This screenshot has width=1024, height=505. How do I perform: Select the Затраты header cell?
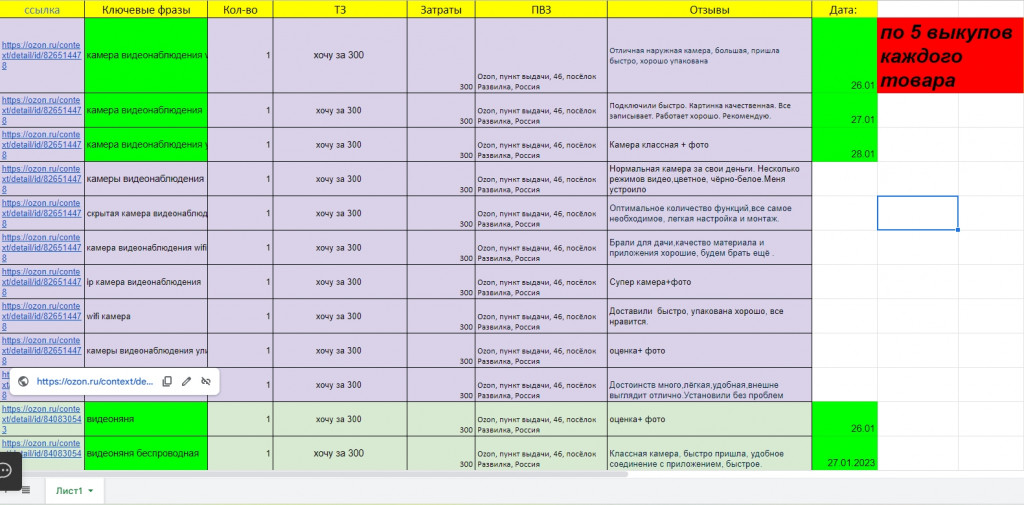441,10
